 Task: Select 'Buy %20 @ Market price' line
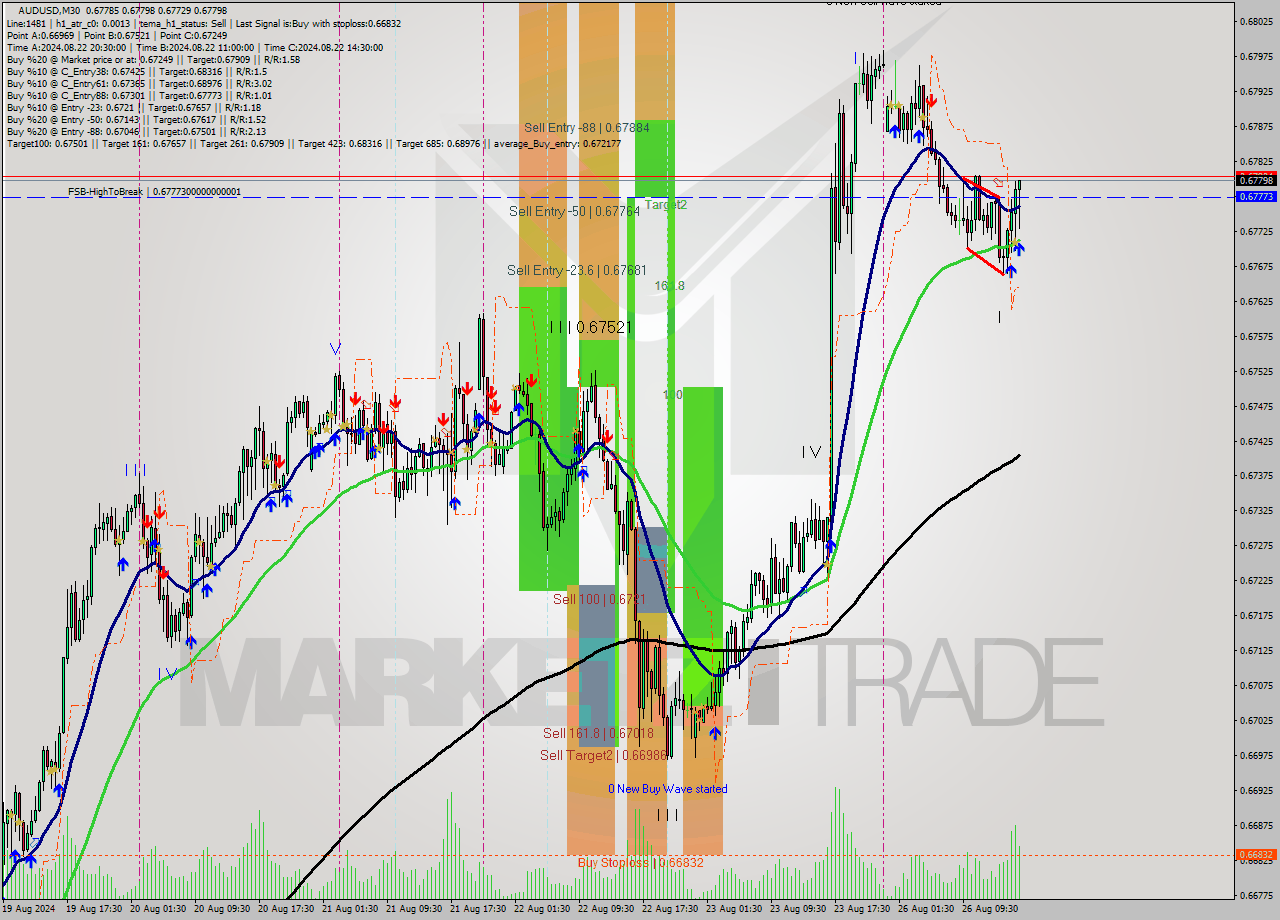[x=153, y=59]
